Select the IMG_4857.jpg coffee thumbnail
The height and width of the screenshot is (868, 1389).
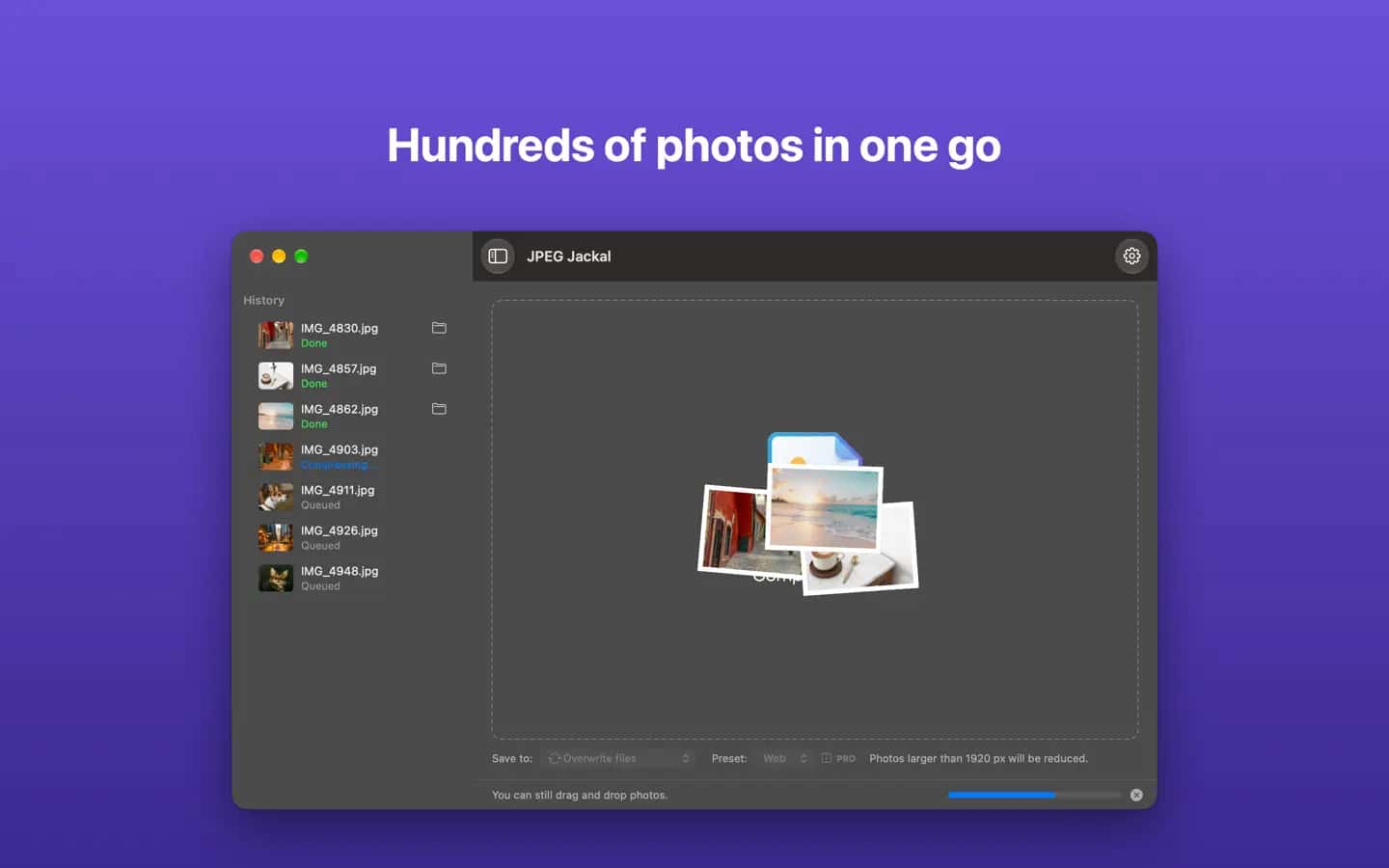pyautogui.click(x=276, y=375)
